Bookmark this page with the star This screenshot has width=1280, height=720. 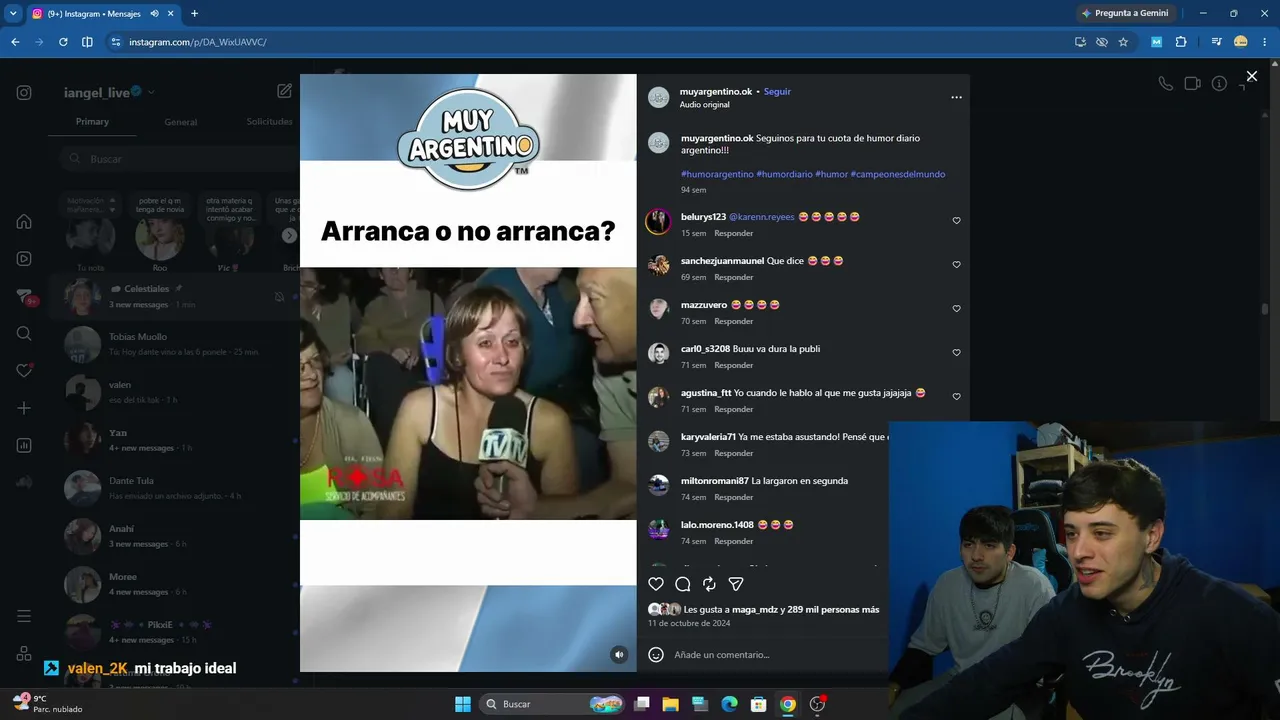1123,42
